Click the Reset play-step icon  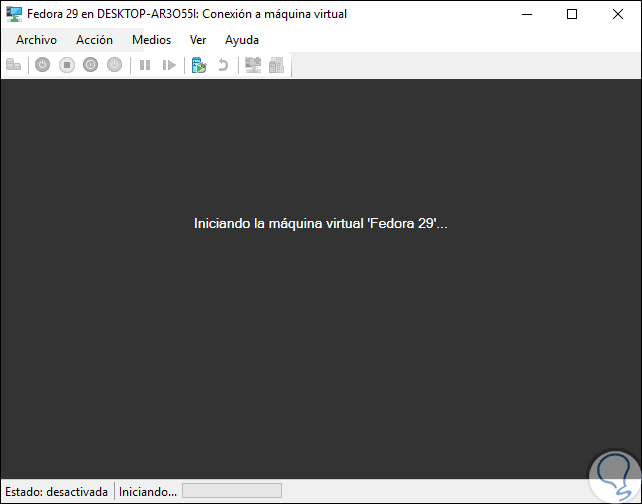click(x=169, y=65)
